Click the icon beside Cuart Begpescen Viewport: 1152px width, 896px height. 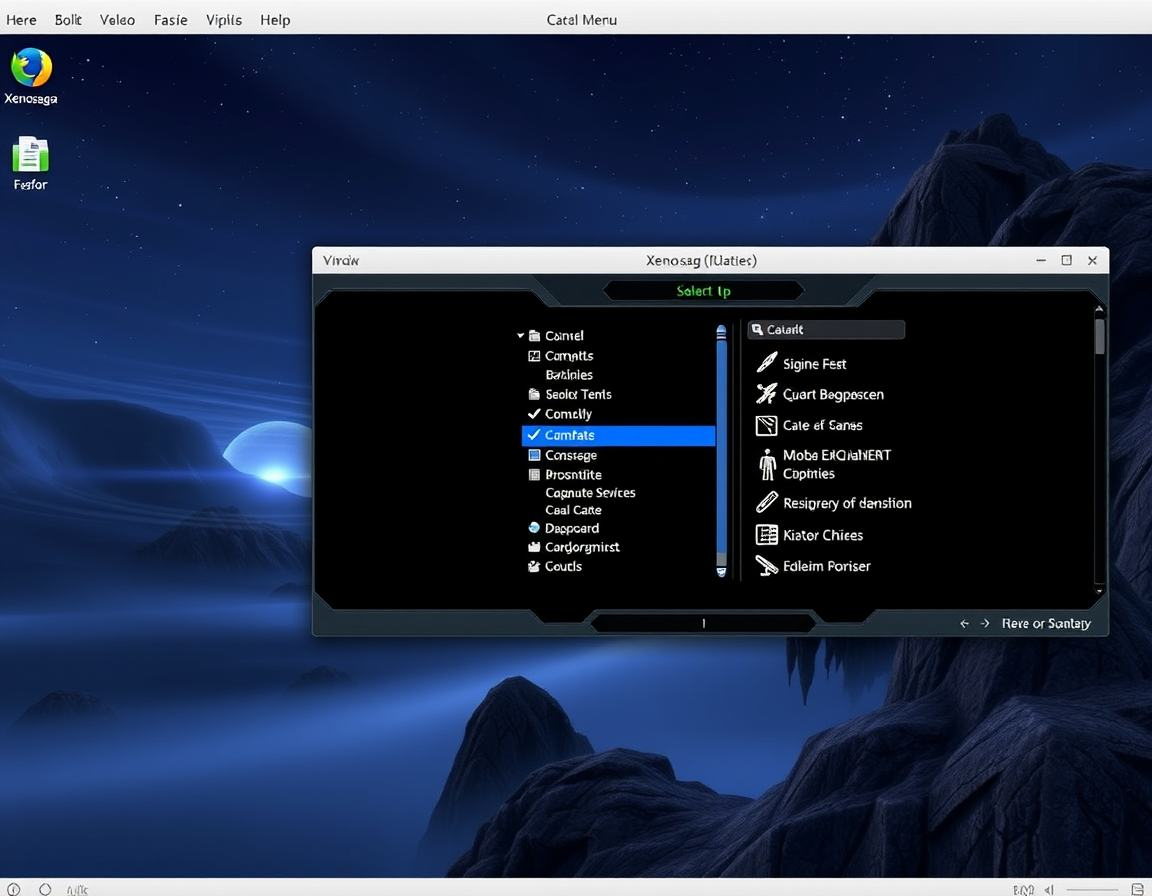[x=766, y=394]
